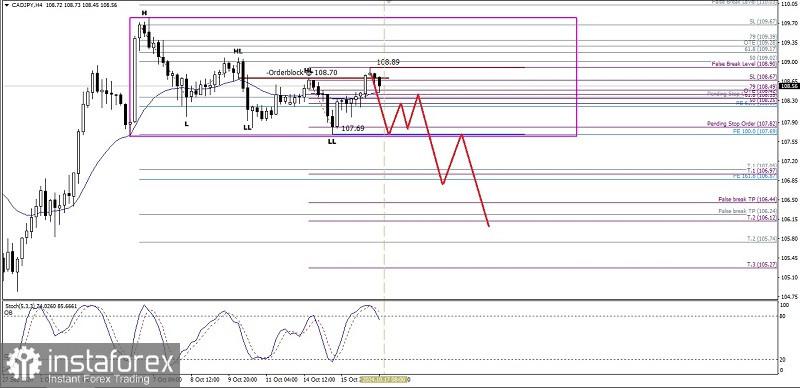Click the 106.15 price axis value
The height and width of the screenshot is (388, 800).
point(790,220)
